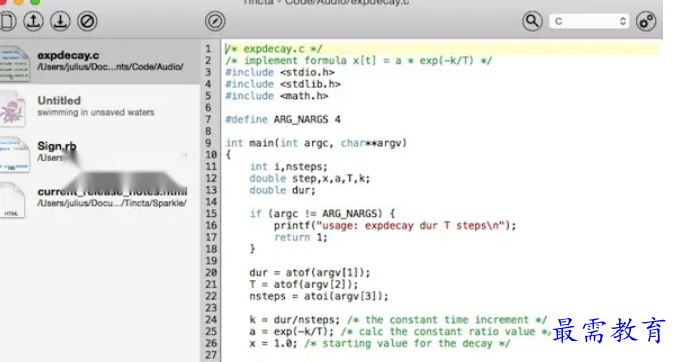Click the new document toolbar icon

[7, 21]
